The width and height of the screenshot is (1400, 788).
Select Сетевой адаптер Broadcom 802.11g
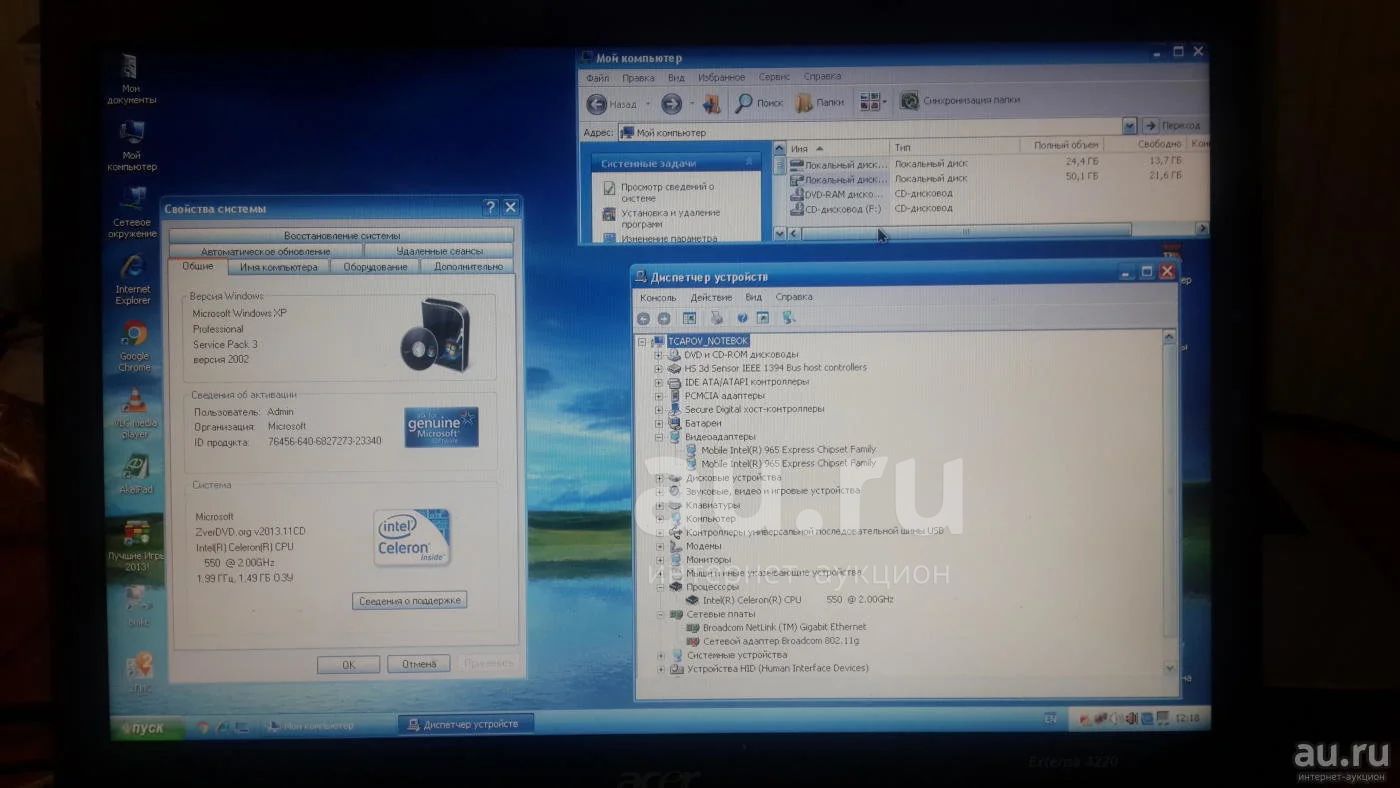pyautogui.click(x=772, y=641)
